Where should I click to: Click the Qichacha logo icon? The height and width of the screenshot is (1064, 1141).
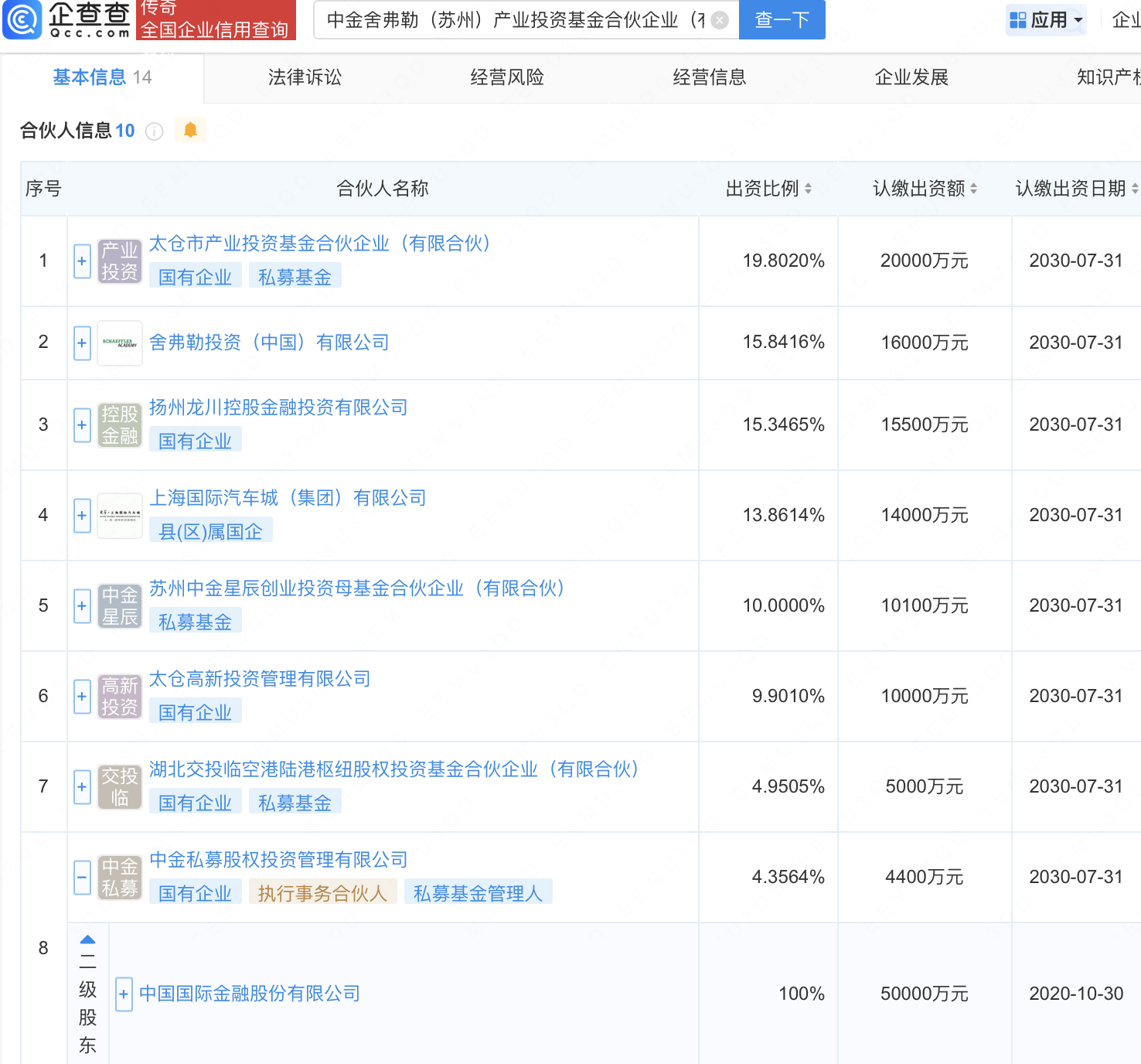(x=22, y=20)
